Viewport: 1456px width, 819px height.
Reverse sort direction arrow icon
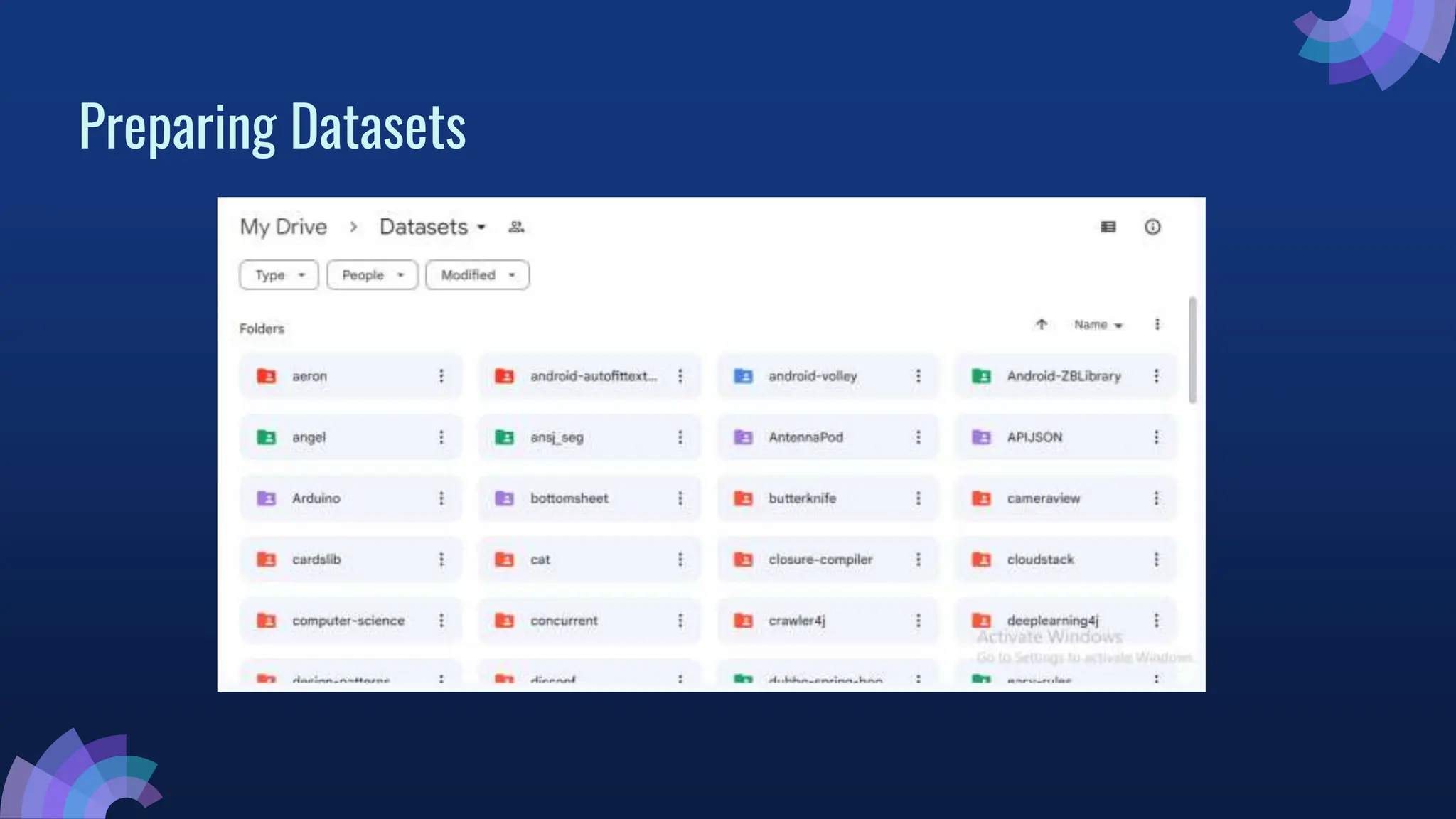[x=1042, y=324]
